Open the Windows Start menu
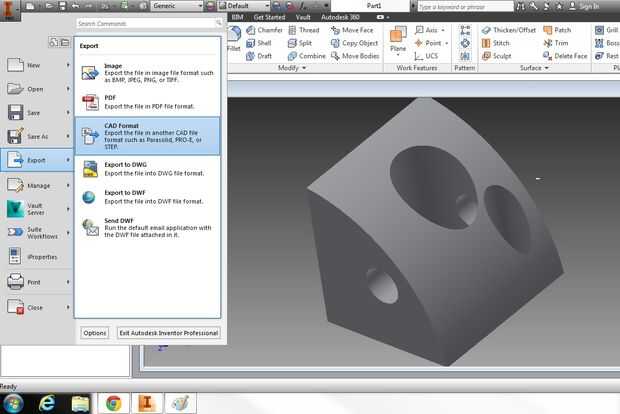The image size is (620, 414). tap(13, 403)
